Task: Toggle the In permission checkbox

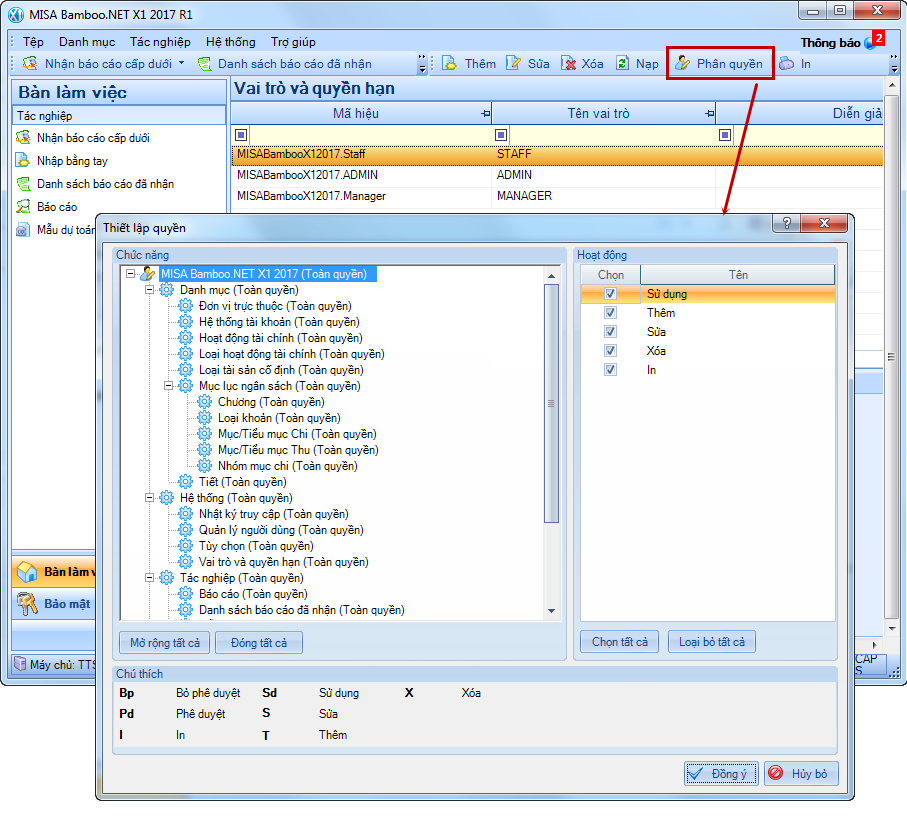Action: point(610,370)
